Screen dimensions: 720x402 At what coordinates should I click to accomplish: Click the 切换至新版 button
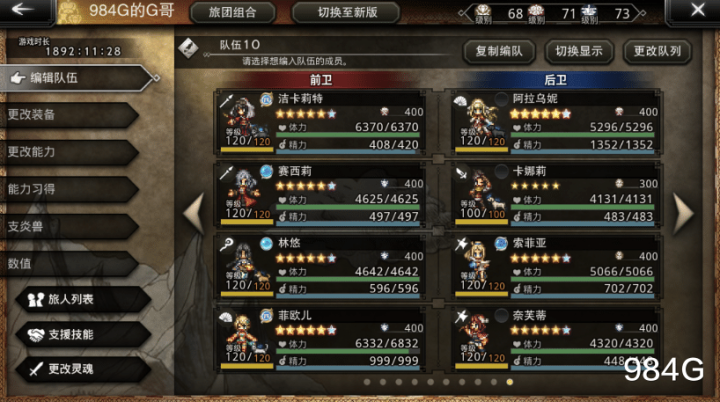coord(347,12)
